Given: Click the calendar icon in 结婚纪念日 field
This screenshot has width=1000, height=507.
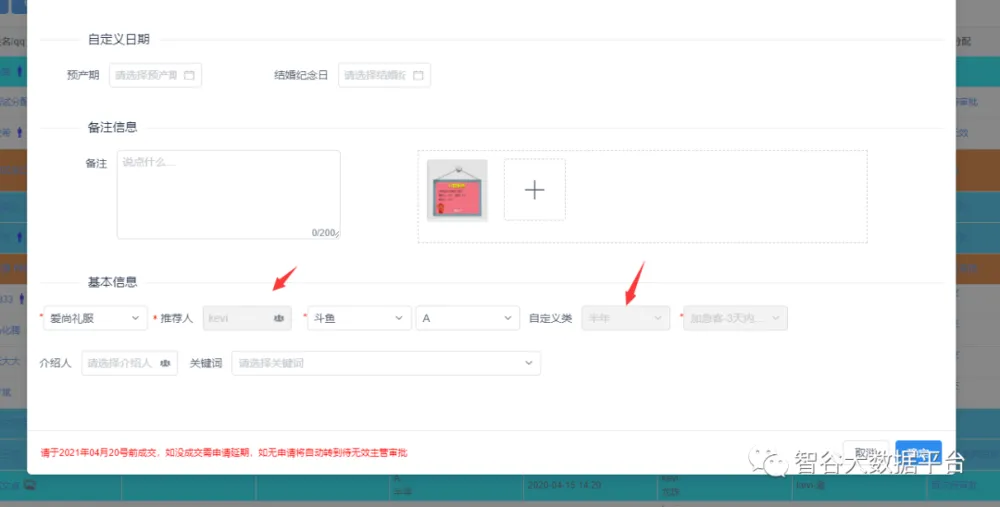Looking at the screenshot, I should tap(419, 75).
